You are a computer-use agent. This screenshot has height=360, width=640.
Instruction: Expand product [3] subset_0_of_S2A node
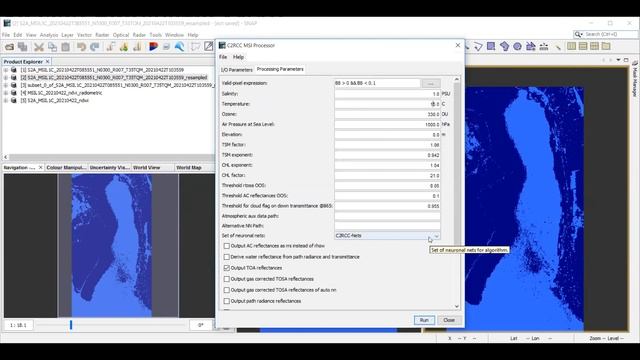coord(6,85)
